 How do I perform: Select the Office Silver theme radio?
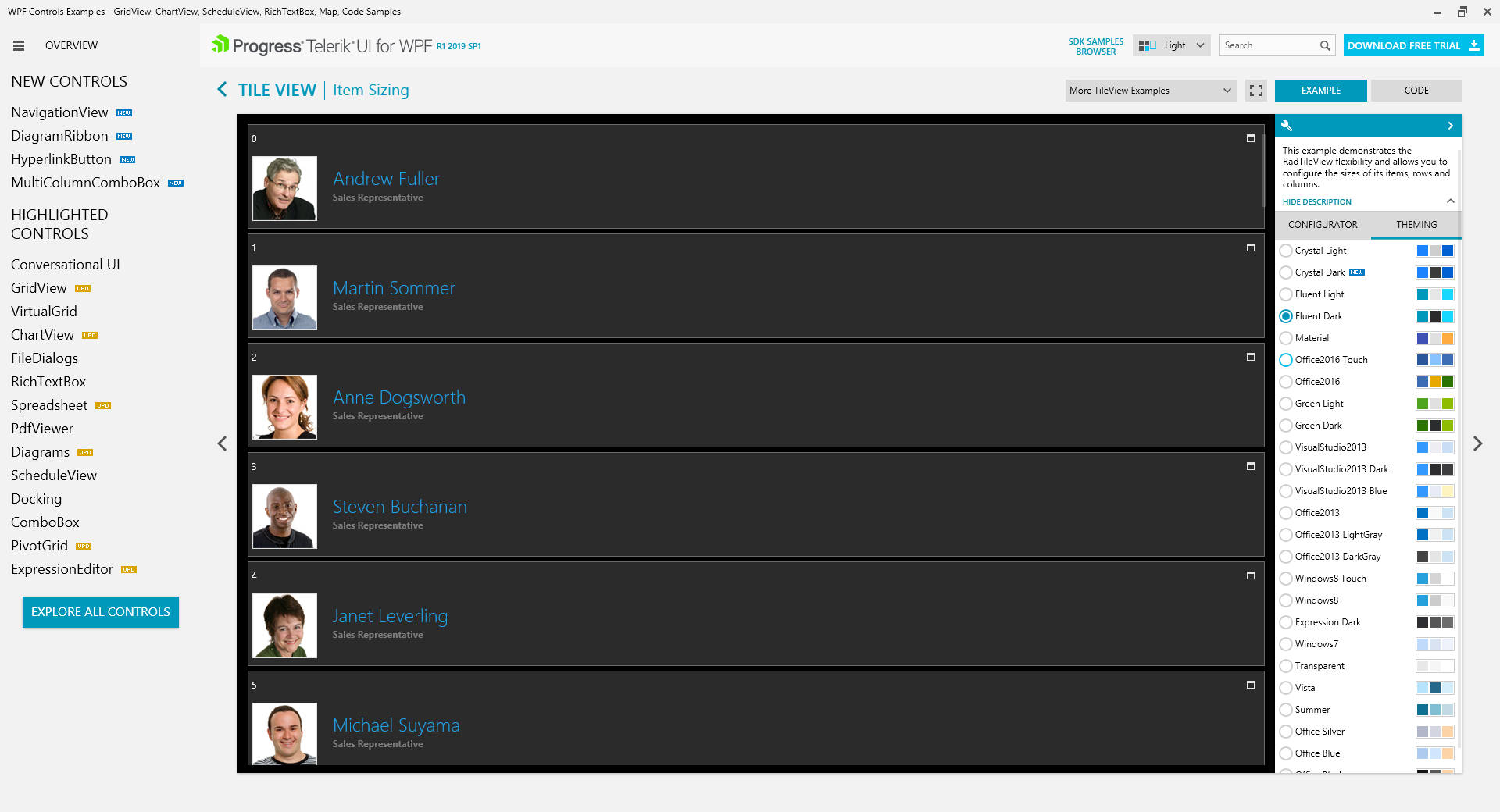pyautogui.click(x=1286, y=732)
